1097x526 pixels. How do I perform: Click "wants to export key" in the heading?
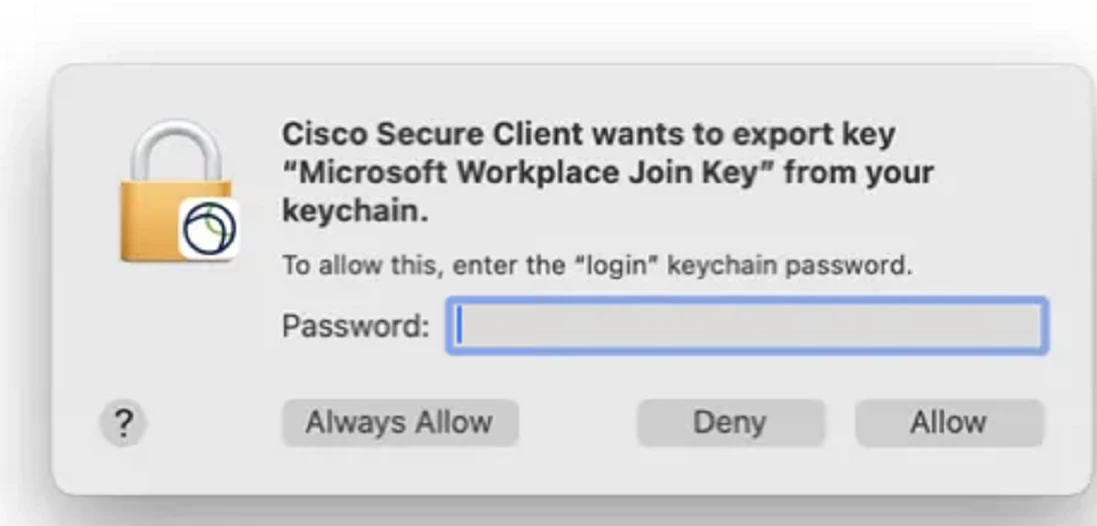click(x=744, y=134)
